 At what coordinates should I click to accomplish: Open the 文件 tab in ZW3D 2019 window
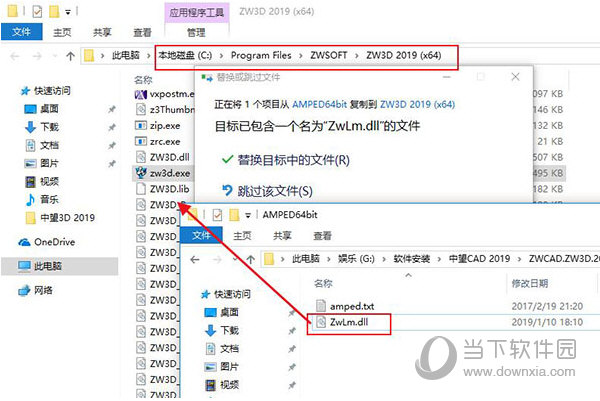click(21, 32)
